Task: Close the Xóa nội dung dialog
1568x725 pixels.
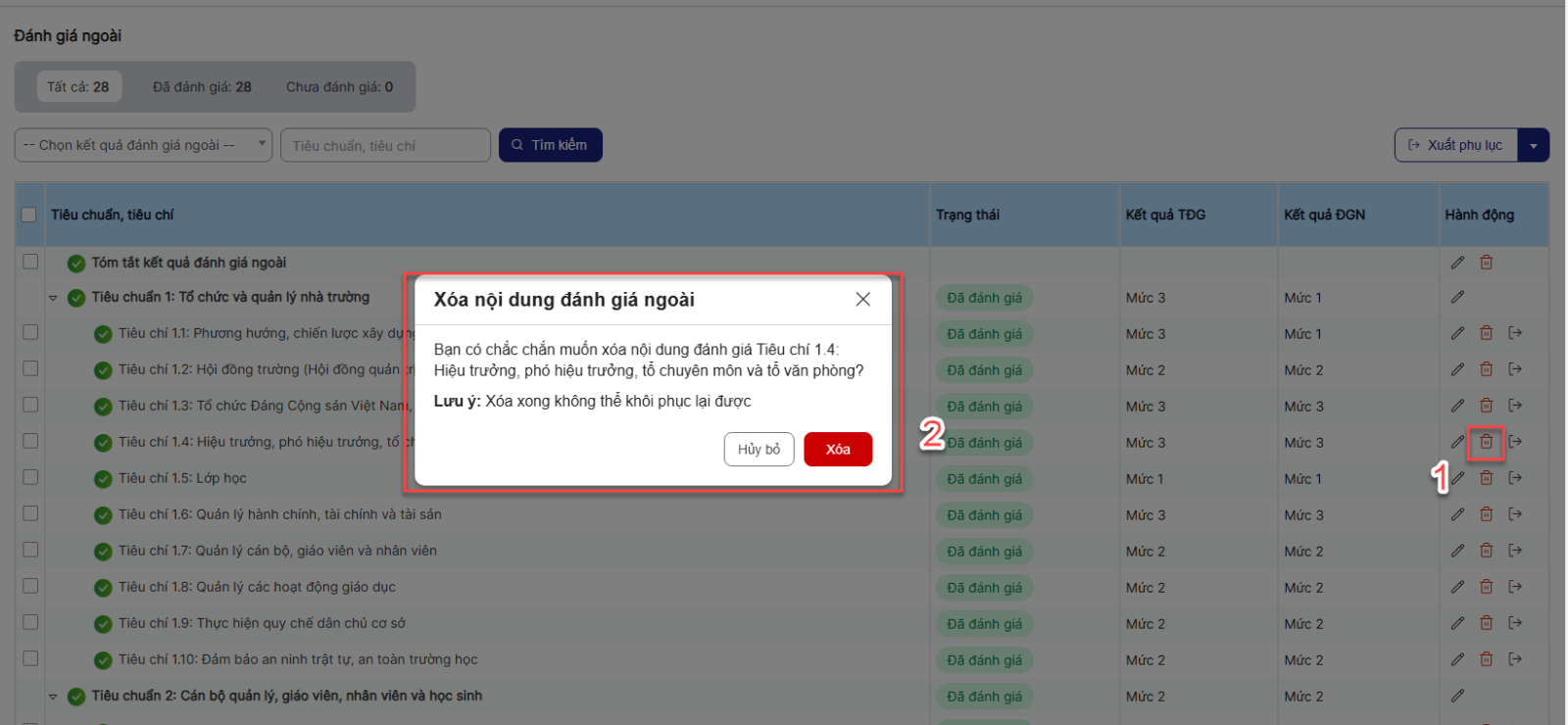Action: [x=862, y=299]
